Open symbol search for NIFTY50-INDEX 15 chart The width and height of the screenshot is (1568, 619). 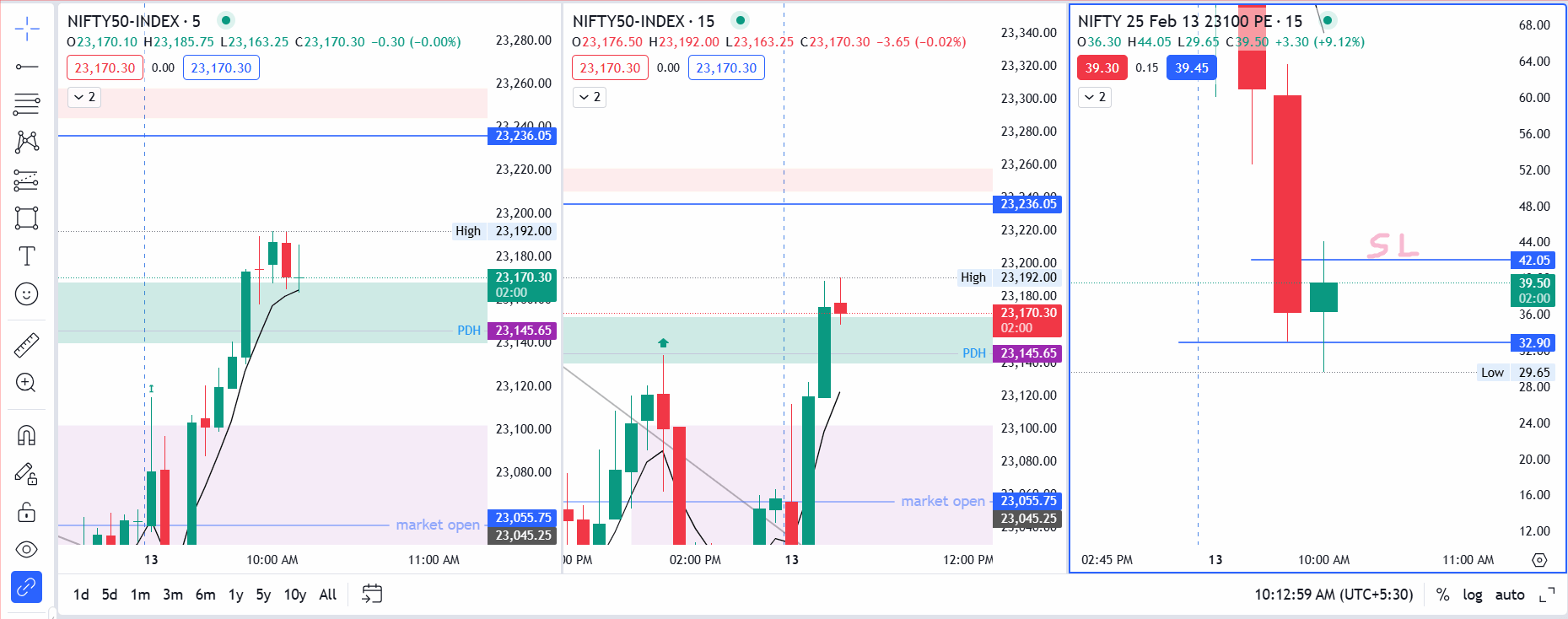pyautogui.click(x=629, y=21)
